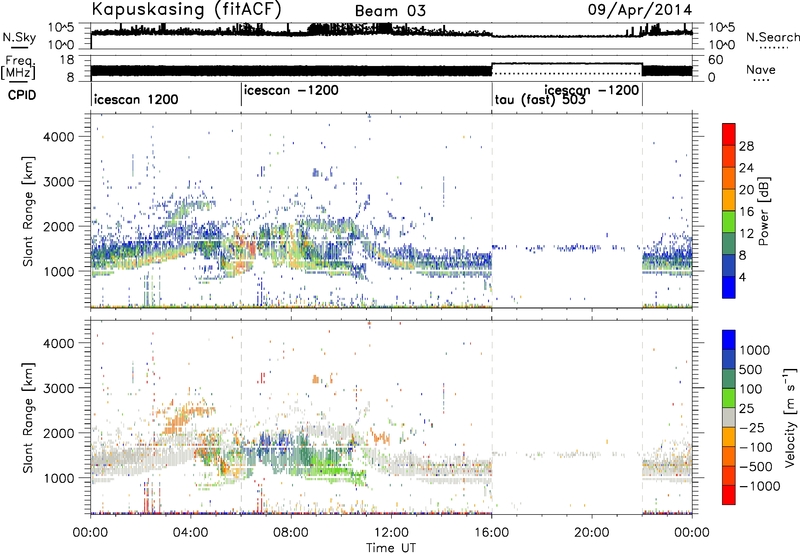This screenshot has height=554, width=800.
Task: Click the red top segment of power colorbar
Action: tap(729, 134)
